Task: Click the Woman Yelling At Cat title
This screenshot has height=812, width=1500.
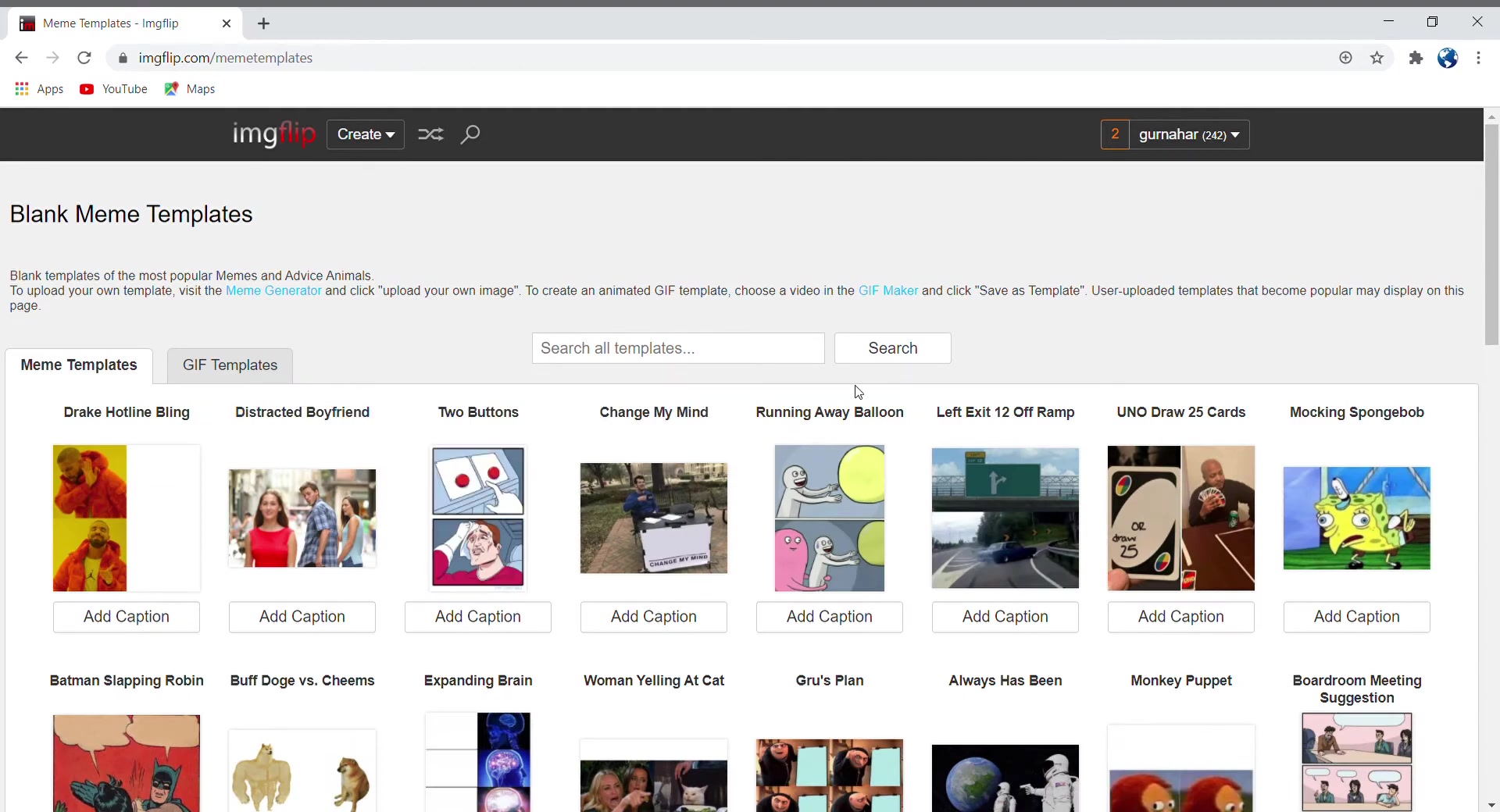Action: pos(654,681)
